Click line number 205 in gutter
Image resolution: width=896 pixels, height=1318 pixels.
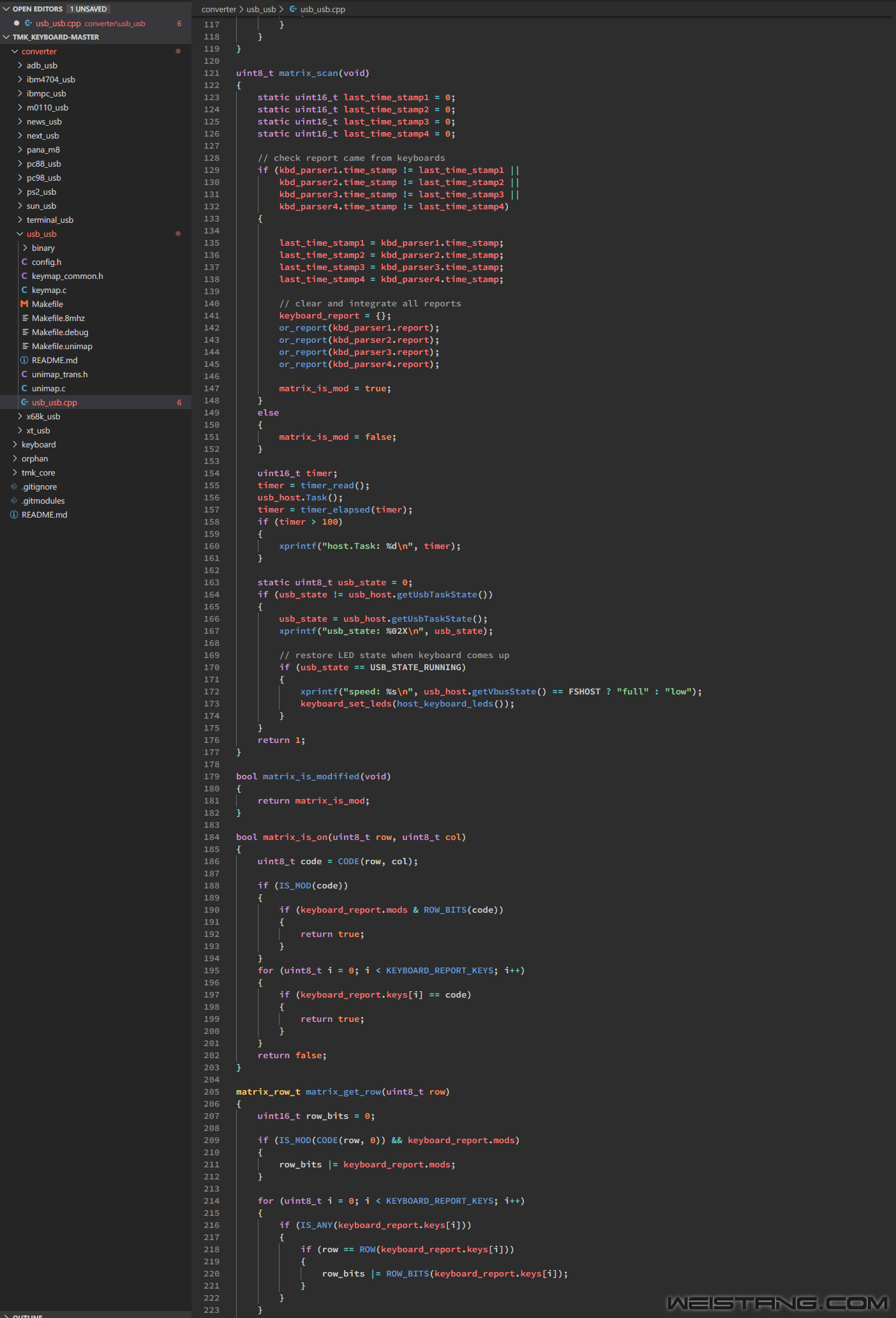tap(211, 1091)
